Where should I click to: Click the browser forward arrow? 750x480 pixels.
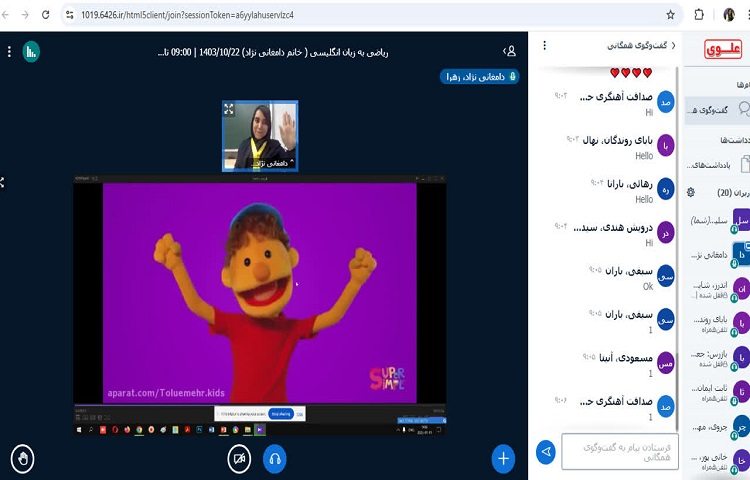(25, 15)
